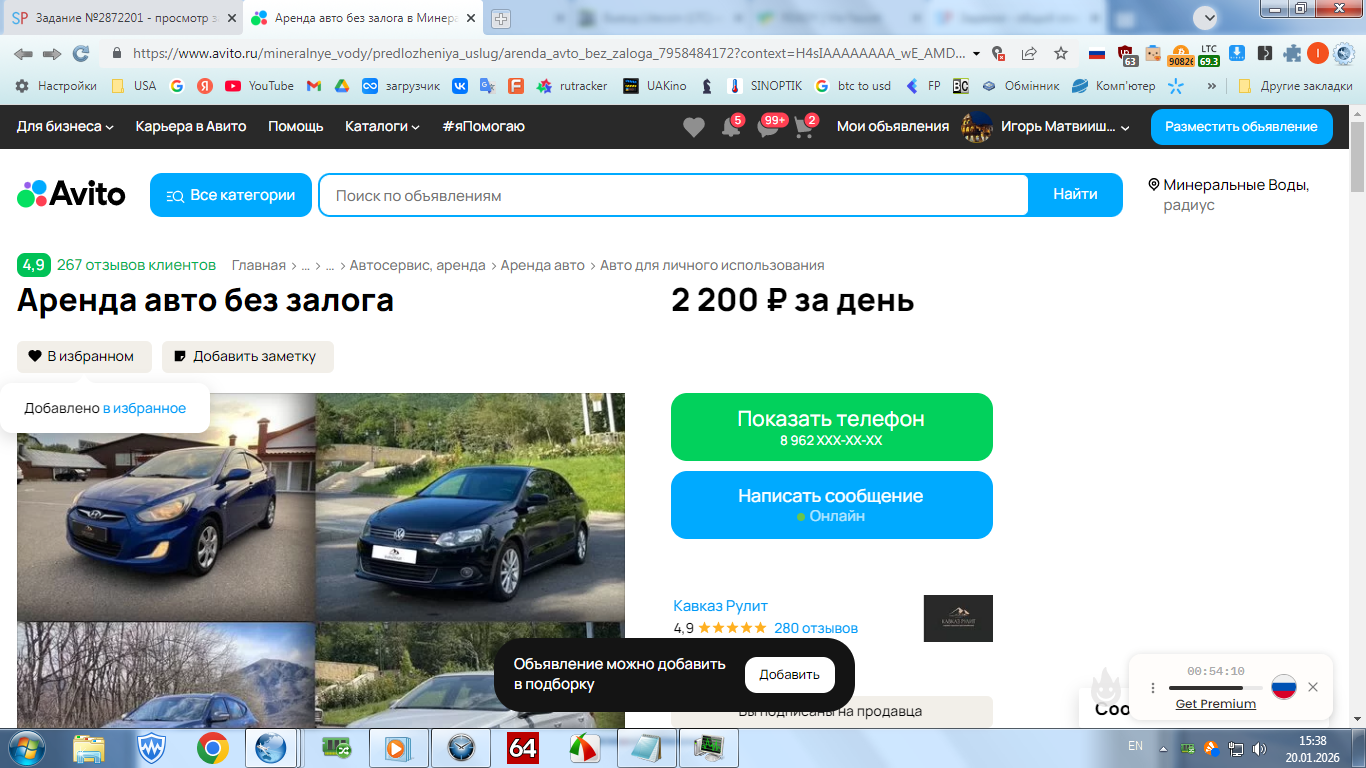Image resolution: width=1366 pixels, height=768 pixels.
Task: Open the blue Hyundai car photo
Action: (x=166, y=507)
